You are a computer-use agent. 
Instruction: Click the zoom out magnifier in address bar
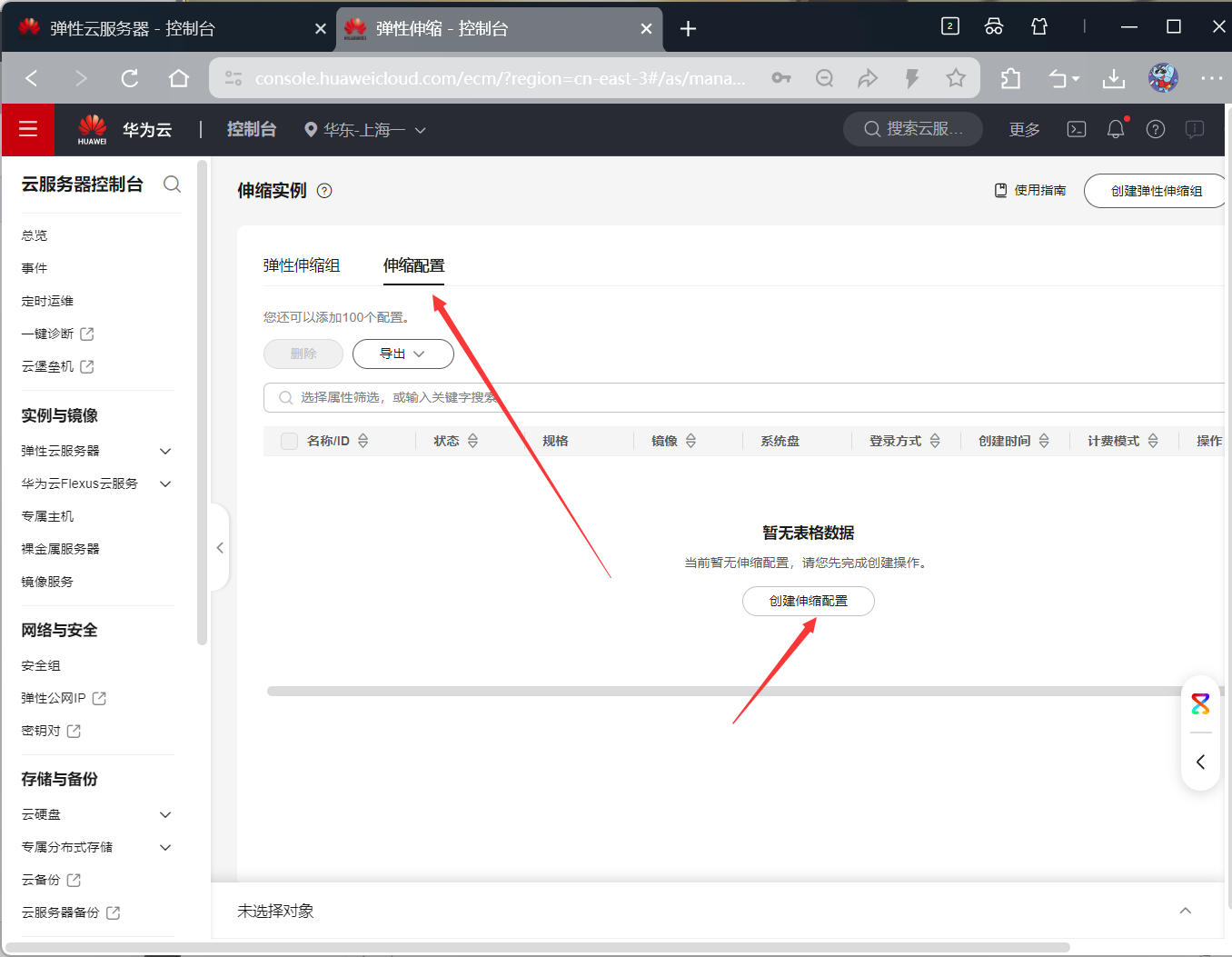point(825,78)
